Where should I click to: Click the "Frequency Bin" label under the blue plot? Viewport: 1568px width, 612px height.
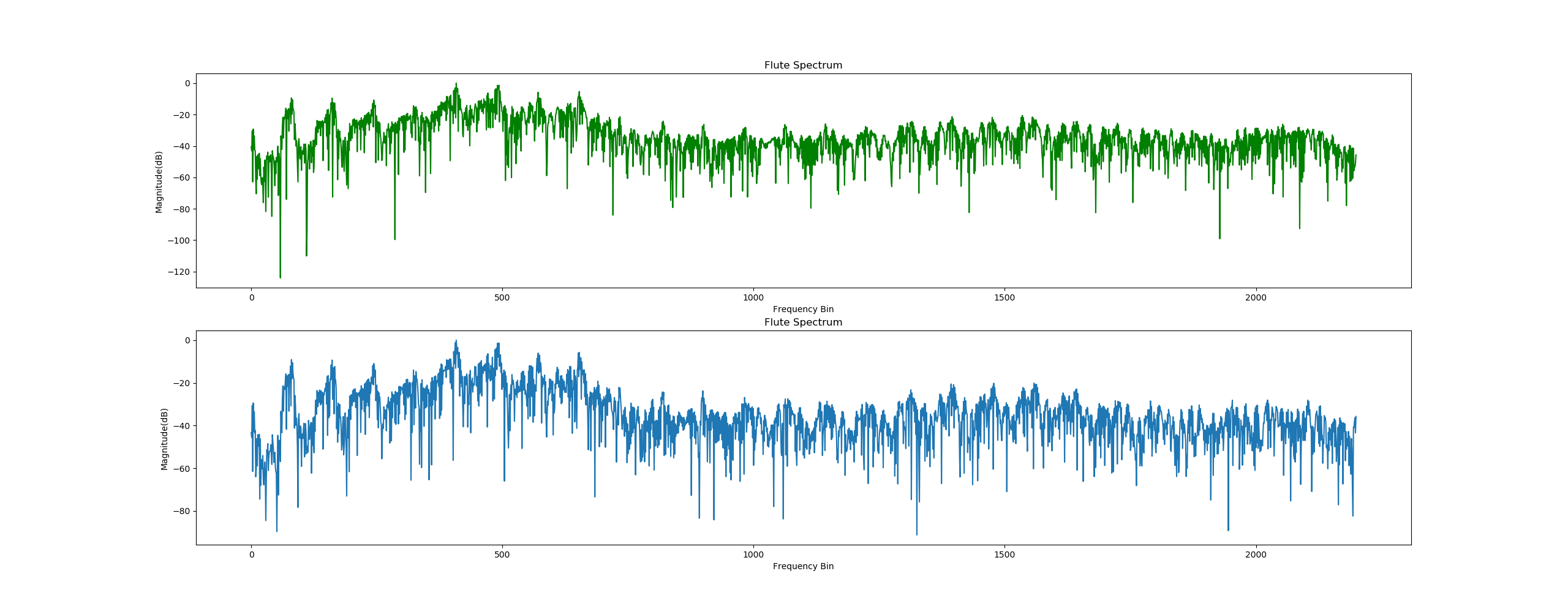[803, 567]
